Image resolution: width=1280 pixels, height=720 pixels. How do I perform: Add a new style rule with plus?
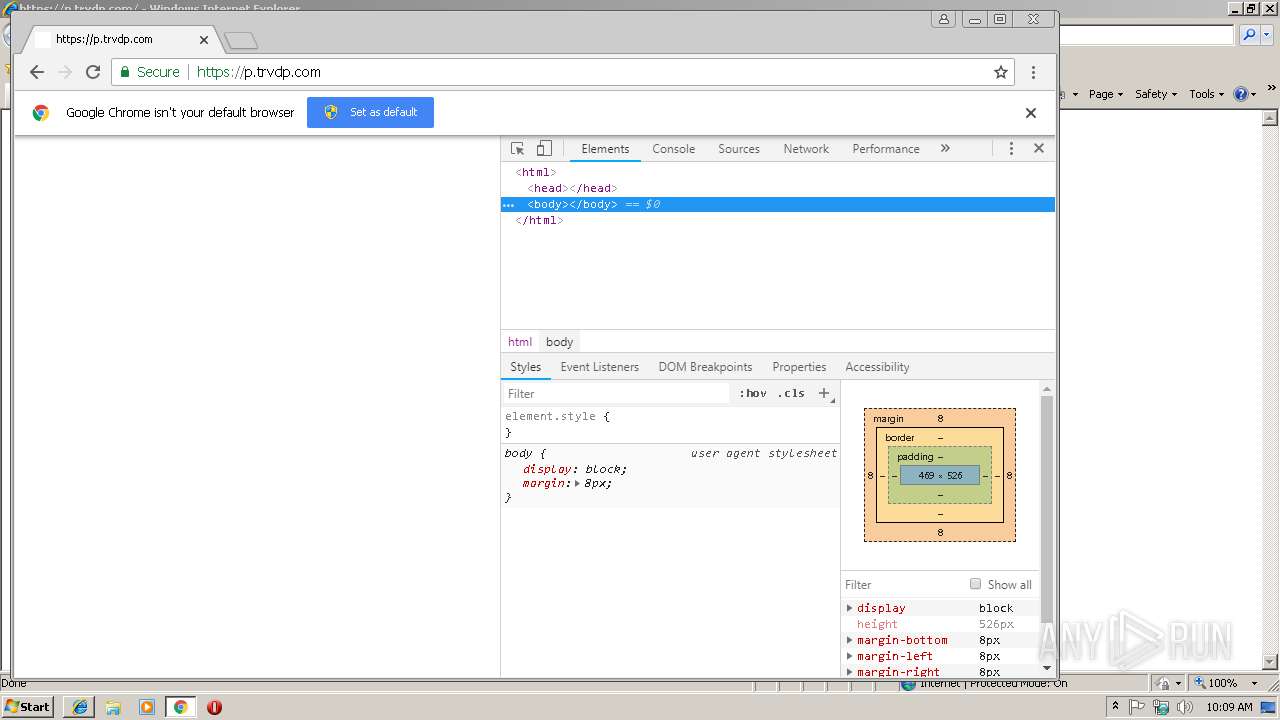tap(825, 394)
